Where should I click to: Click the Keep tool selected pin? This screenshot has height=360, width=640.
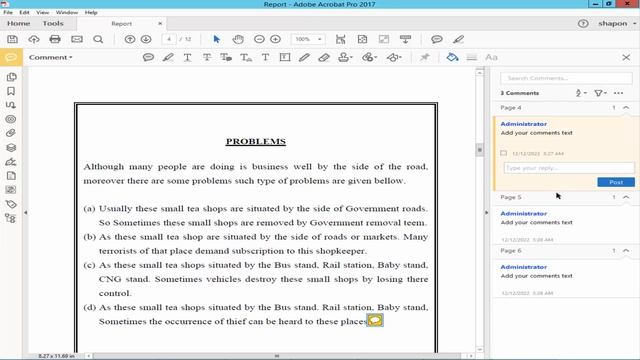[x=424, y=58]
